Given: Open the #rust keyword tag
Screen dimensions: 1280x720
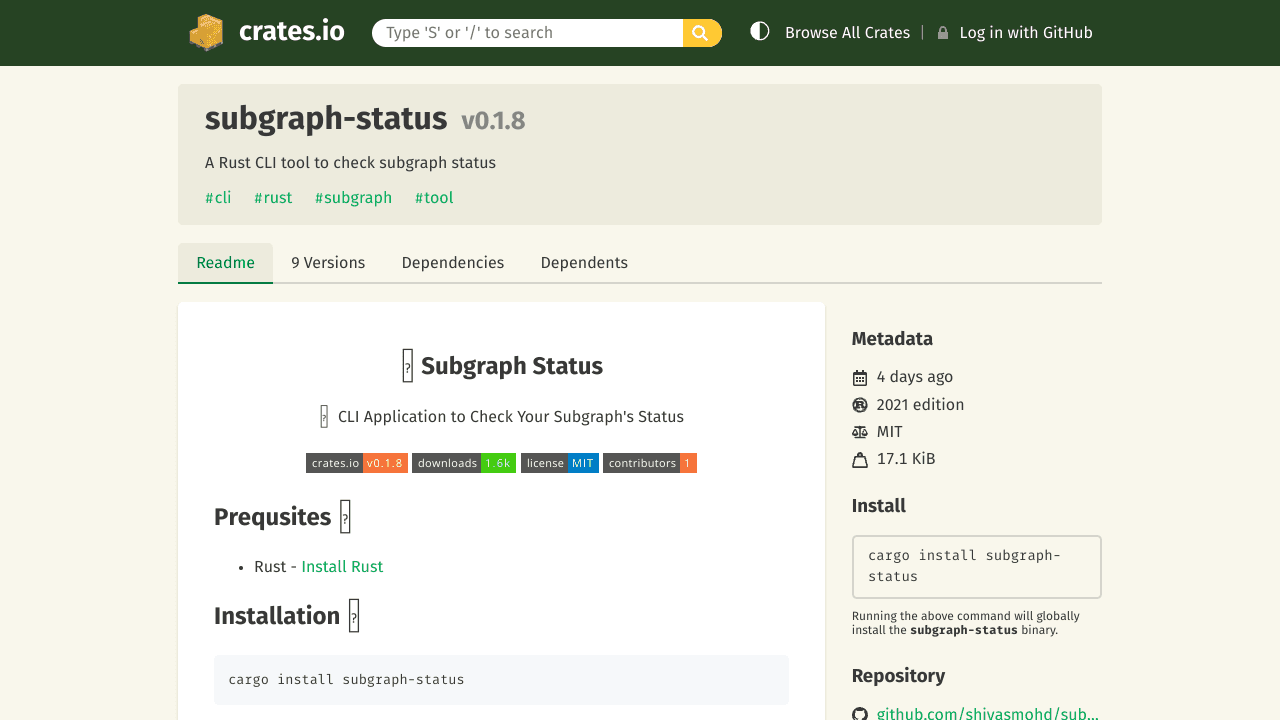Looking at the screenshot, I should click(273, 198).
